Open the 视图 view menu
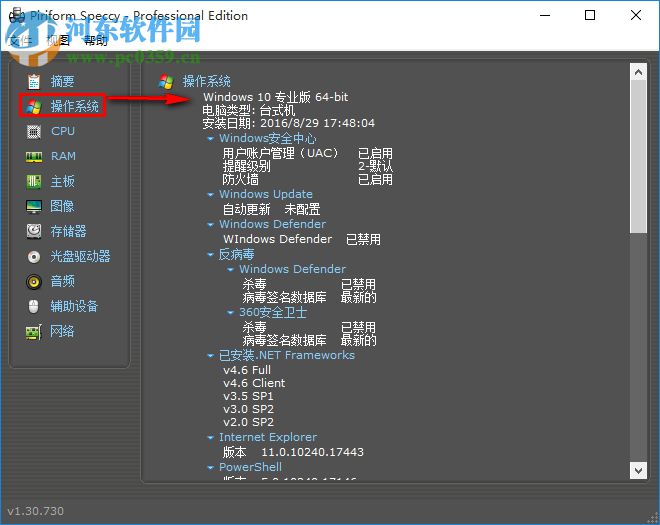The width and height of the screenshot is (660, 525). (58, 40)
